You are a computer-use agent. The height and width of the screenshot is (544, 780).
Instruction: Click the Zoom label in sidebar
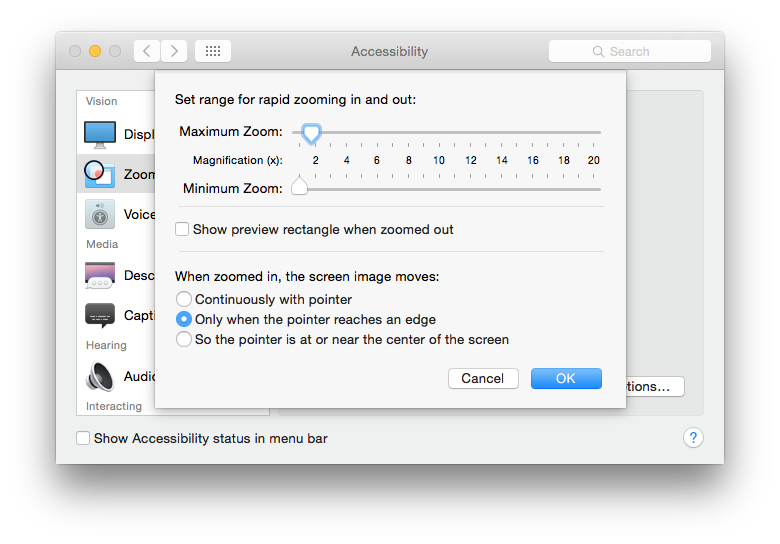(x=139, y=175)
